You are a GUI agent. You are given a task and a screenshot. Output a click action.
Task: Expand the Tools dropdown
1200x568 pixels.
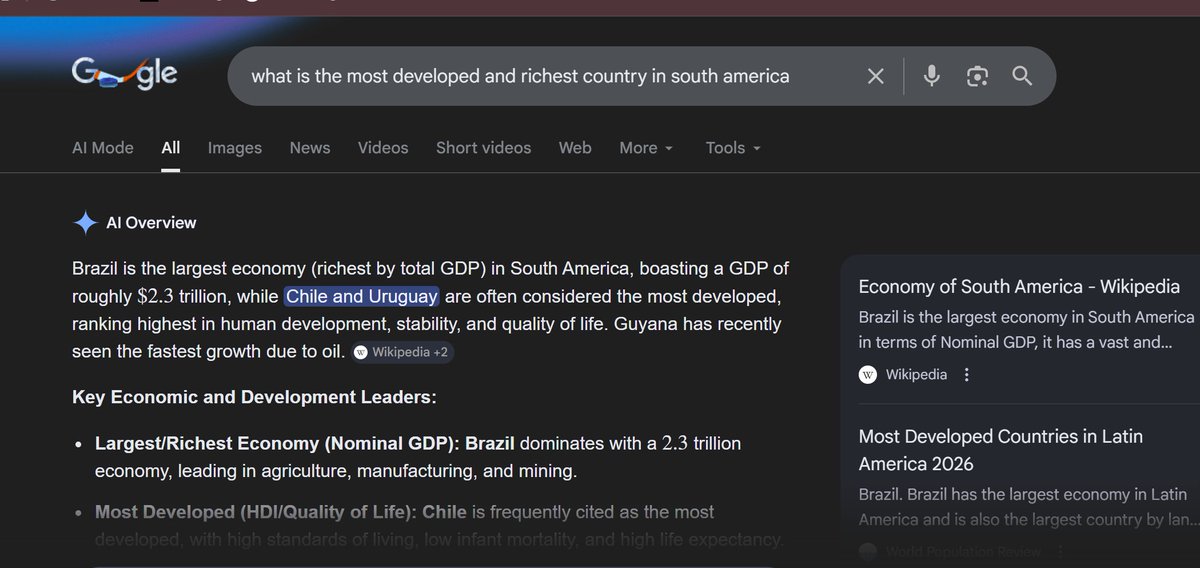(733, 147)
